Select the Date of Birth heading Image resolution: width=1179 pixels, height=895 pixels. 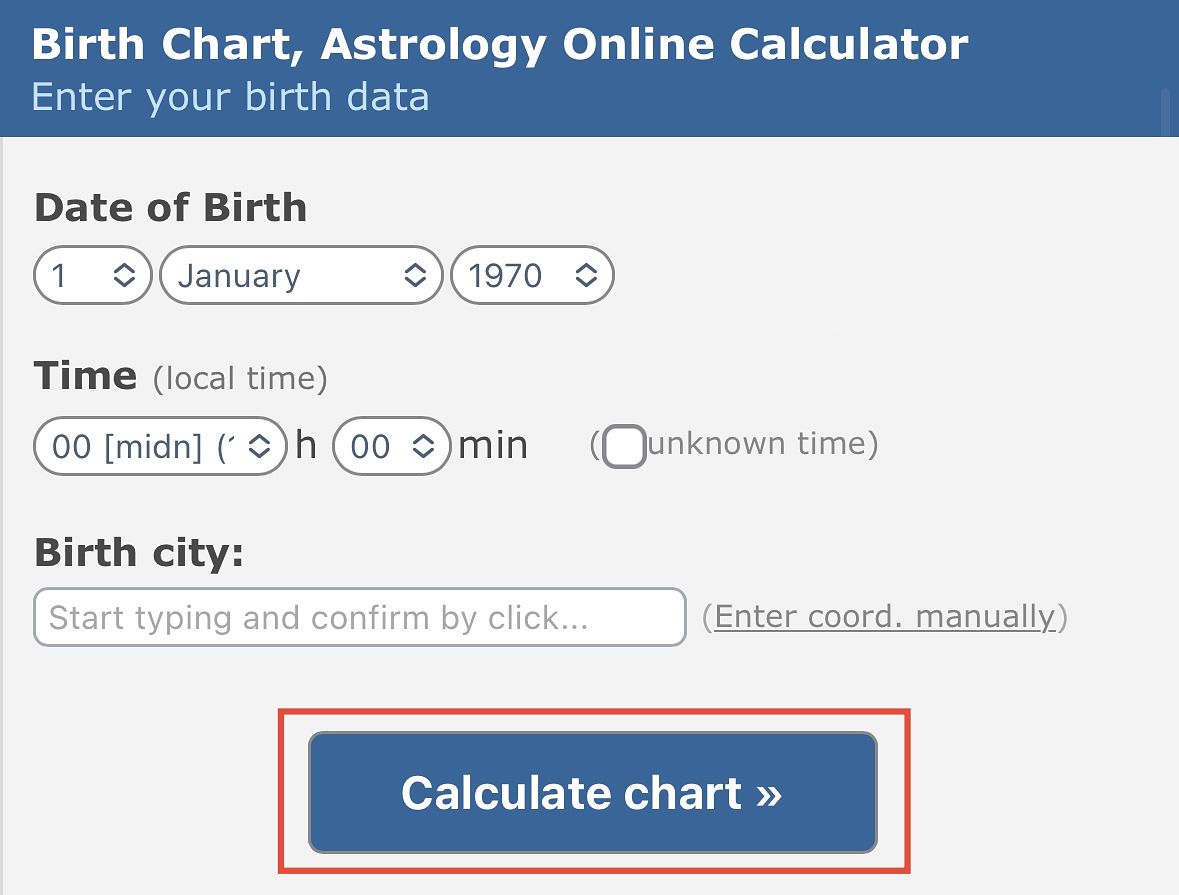[170, 207]
